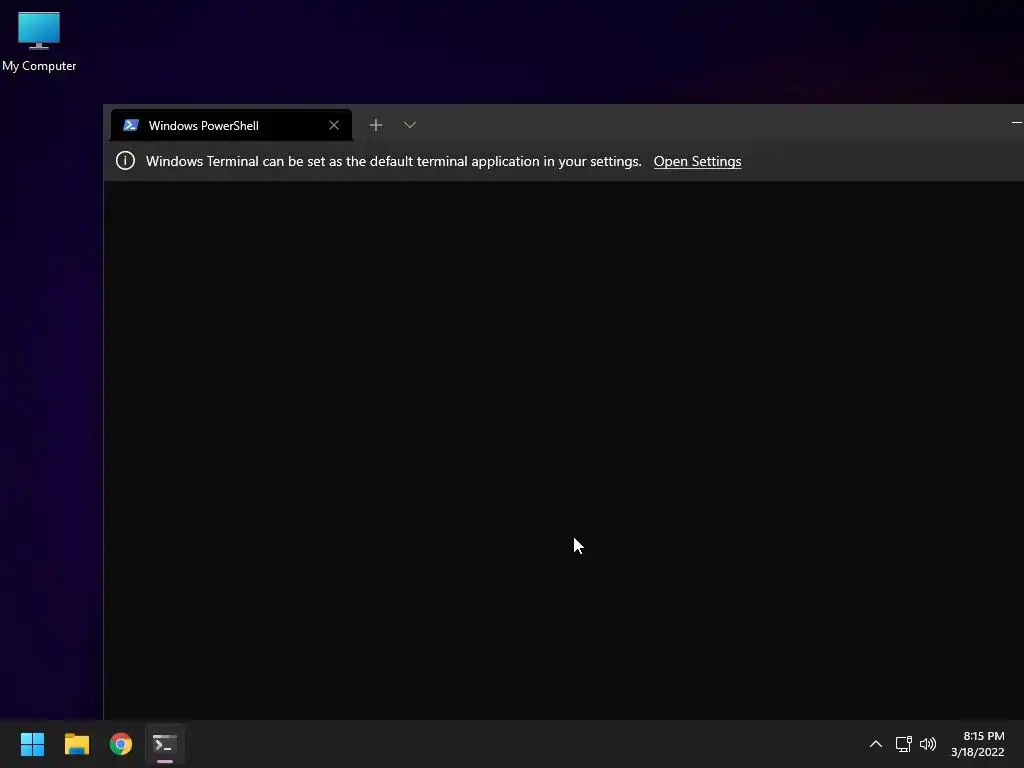Click inside the PowerShell terminal pane
This screenshot has width=1024, height=768.
pos(564,451)
